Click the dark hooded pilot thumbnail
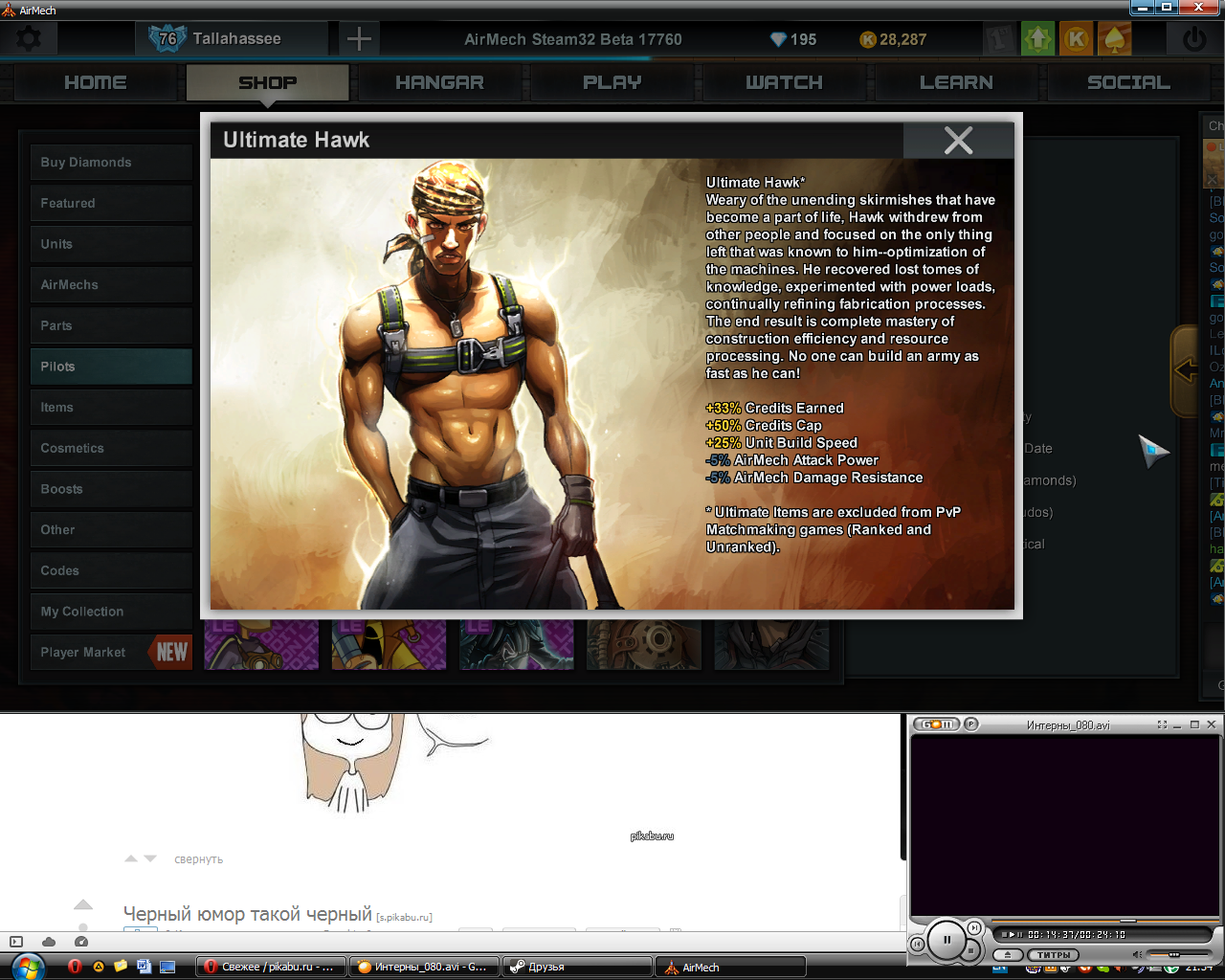 771,644
